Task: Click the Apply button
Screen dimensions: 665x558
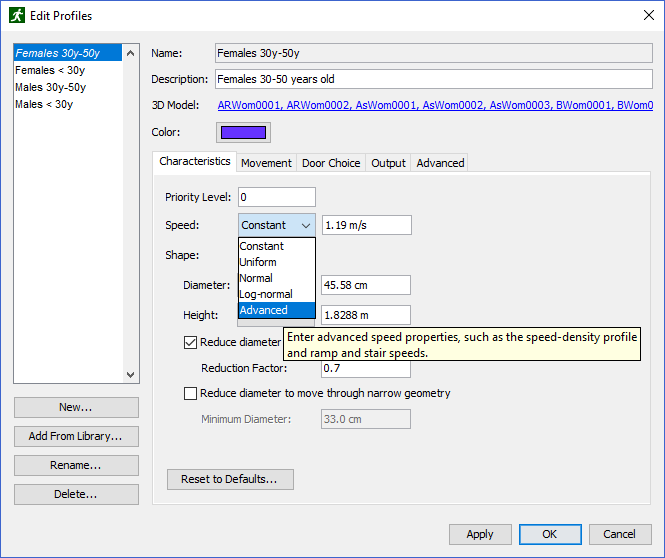Action: tap(480, 534)
